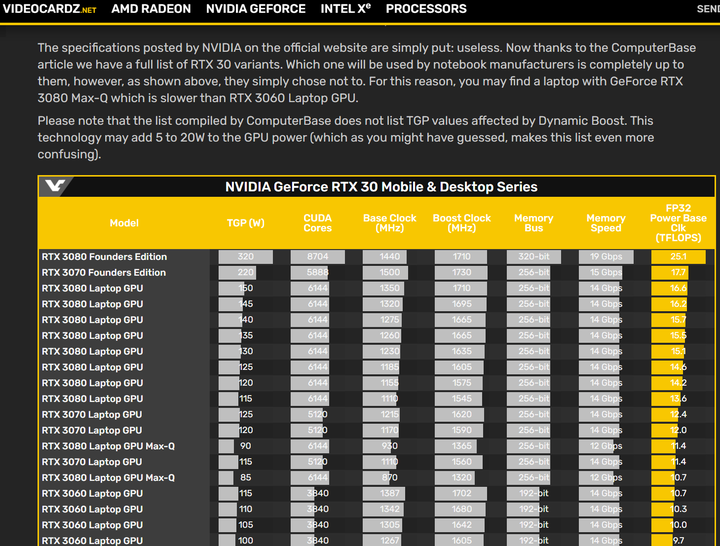The width and height of the screenshot is (720, 546).
Task: Click the 12.0 TFLOPS cell
Action: tap(678, 430)
